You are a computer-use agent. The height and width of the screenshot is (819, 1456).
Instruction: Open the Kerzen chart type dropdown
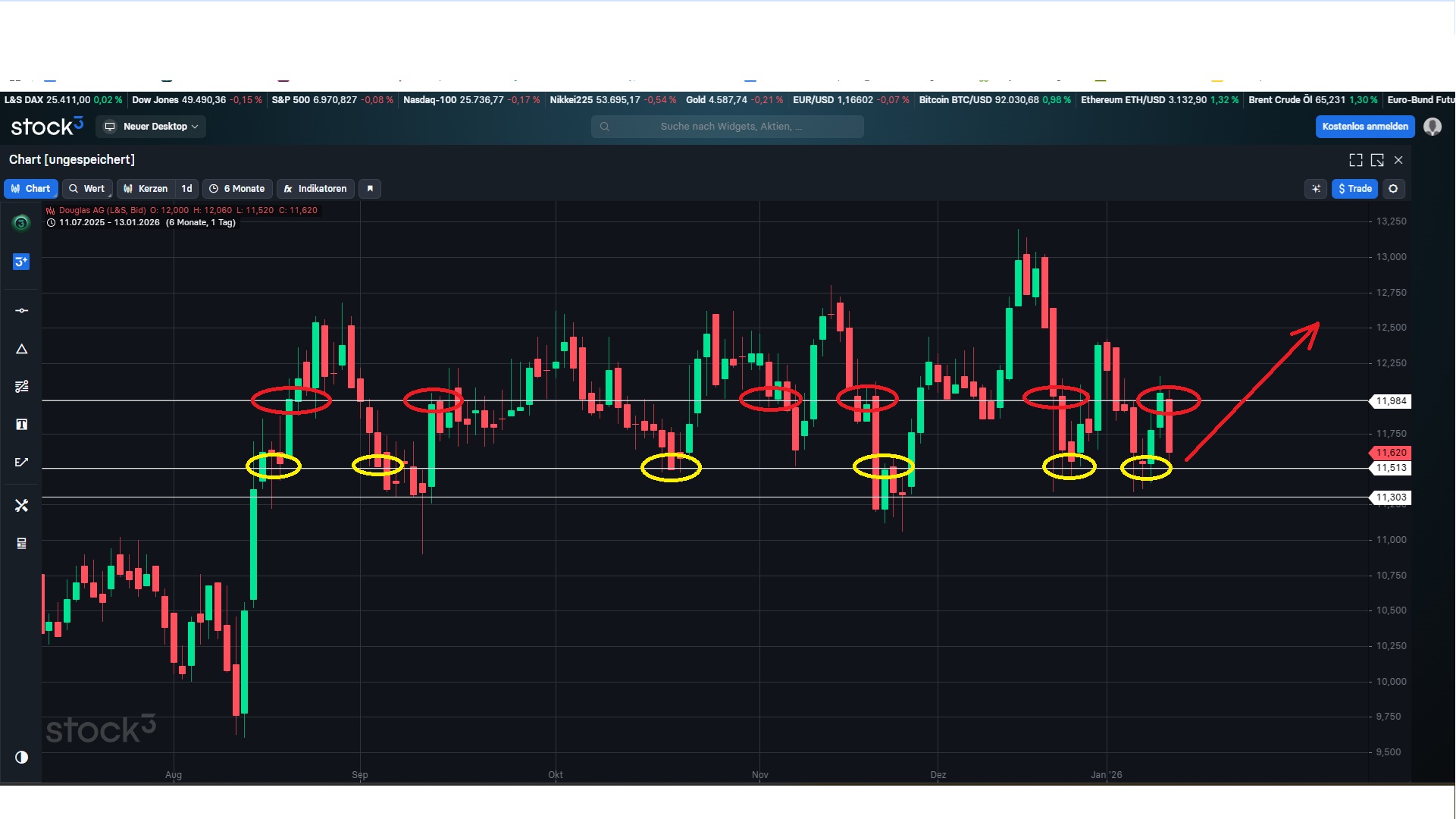pos(146,189)
